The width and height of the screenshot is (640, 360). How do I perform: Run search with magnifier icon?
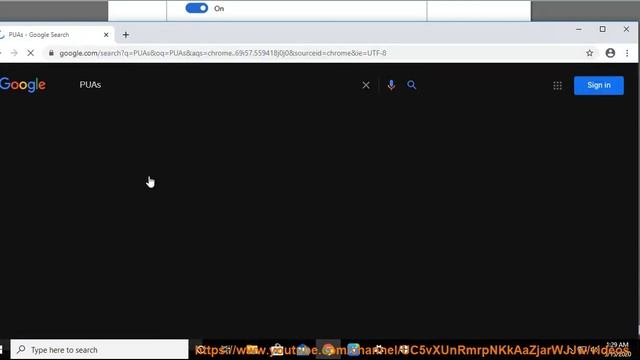coord(411,85)
